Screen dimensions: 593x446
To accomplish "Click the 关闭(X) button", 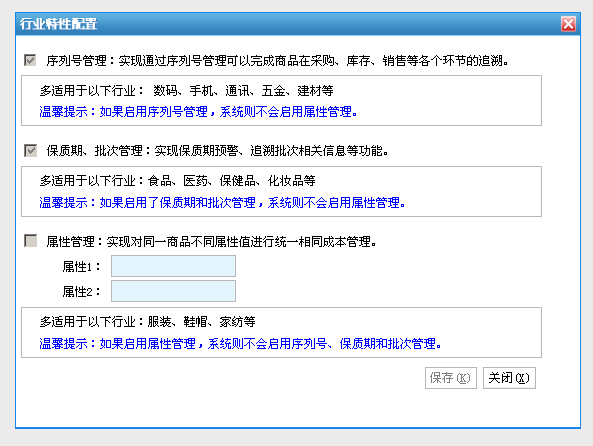I will (x=509, y=378).
